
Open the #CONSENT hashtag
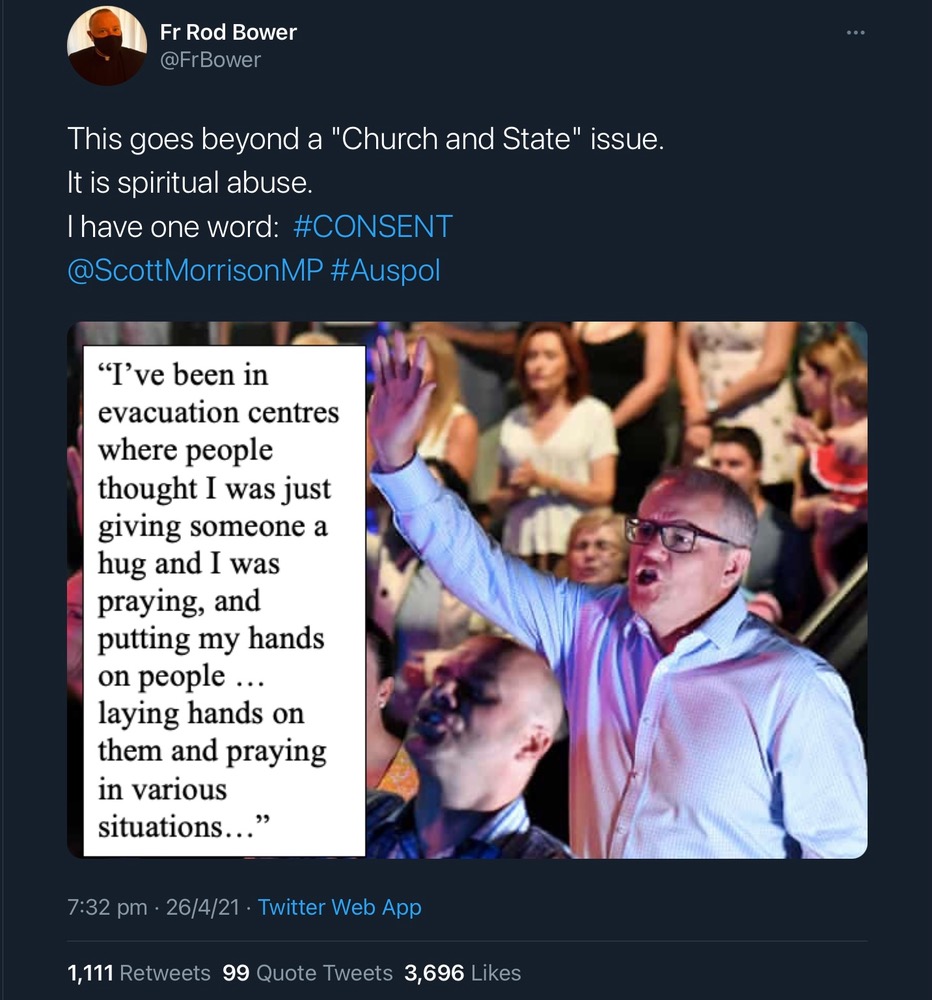[x=373, y=226]
